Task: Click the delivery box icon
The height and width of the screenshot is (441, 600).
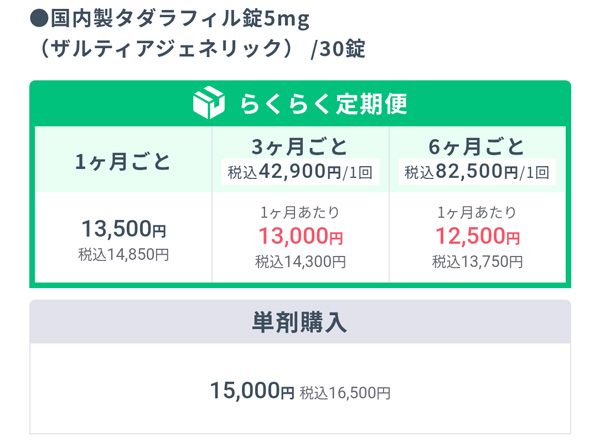Action: point(209,102)
